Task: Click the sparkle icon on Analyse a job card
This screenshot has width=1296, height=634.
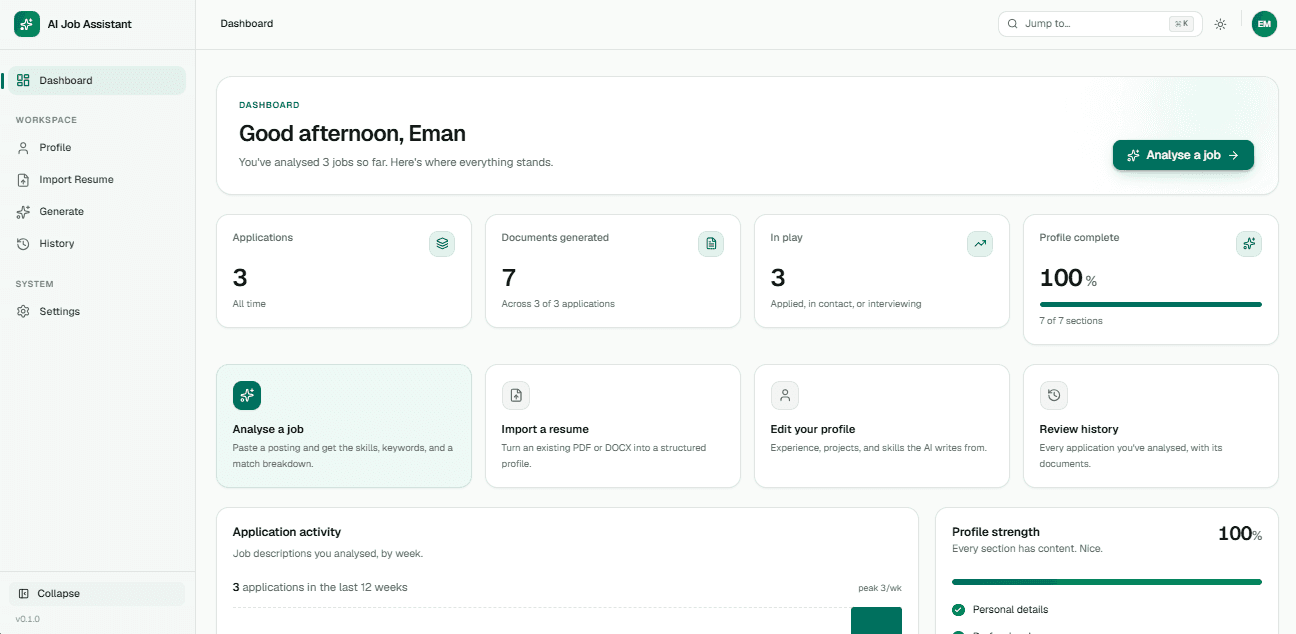Action: point(247,395)
